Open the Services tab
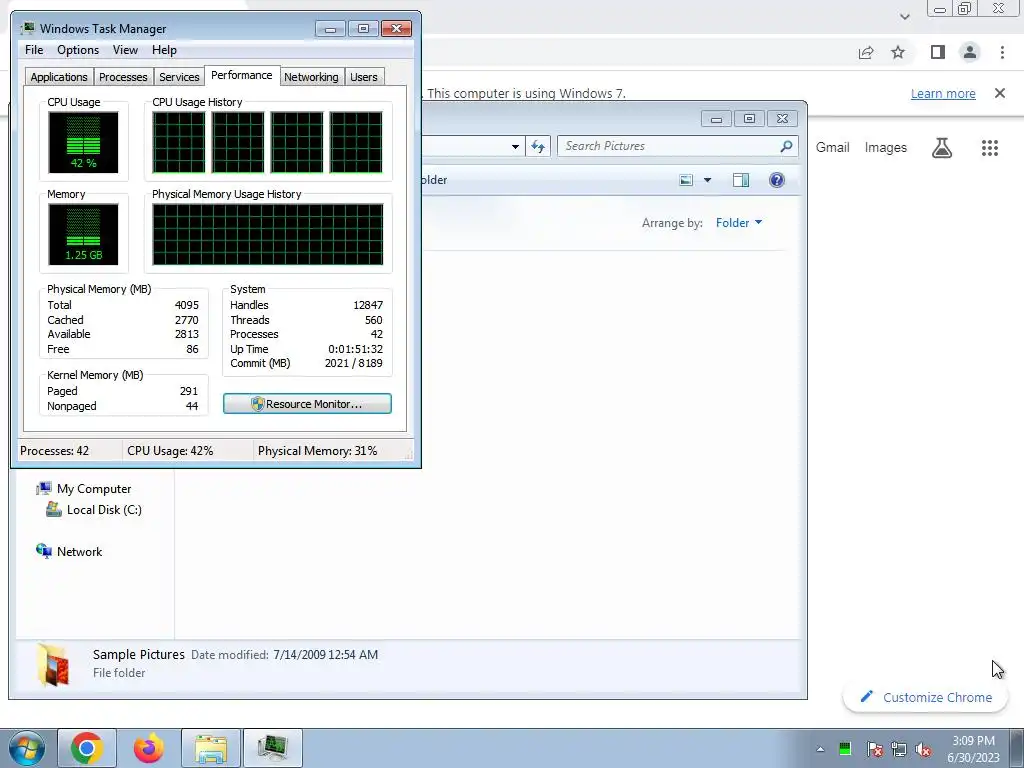This screenshot has width=1024, height=768. tap(179, 76)
